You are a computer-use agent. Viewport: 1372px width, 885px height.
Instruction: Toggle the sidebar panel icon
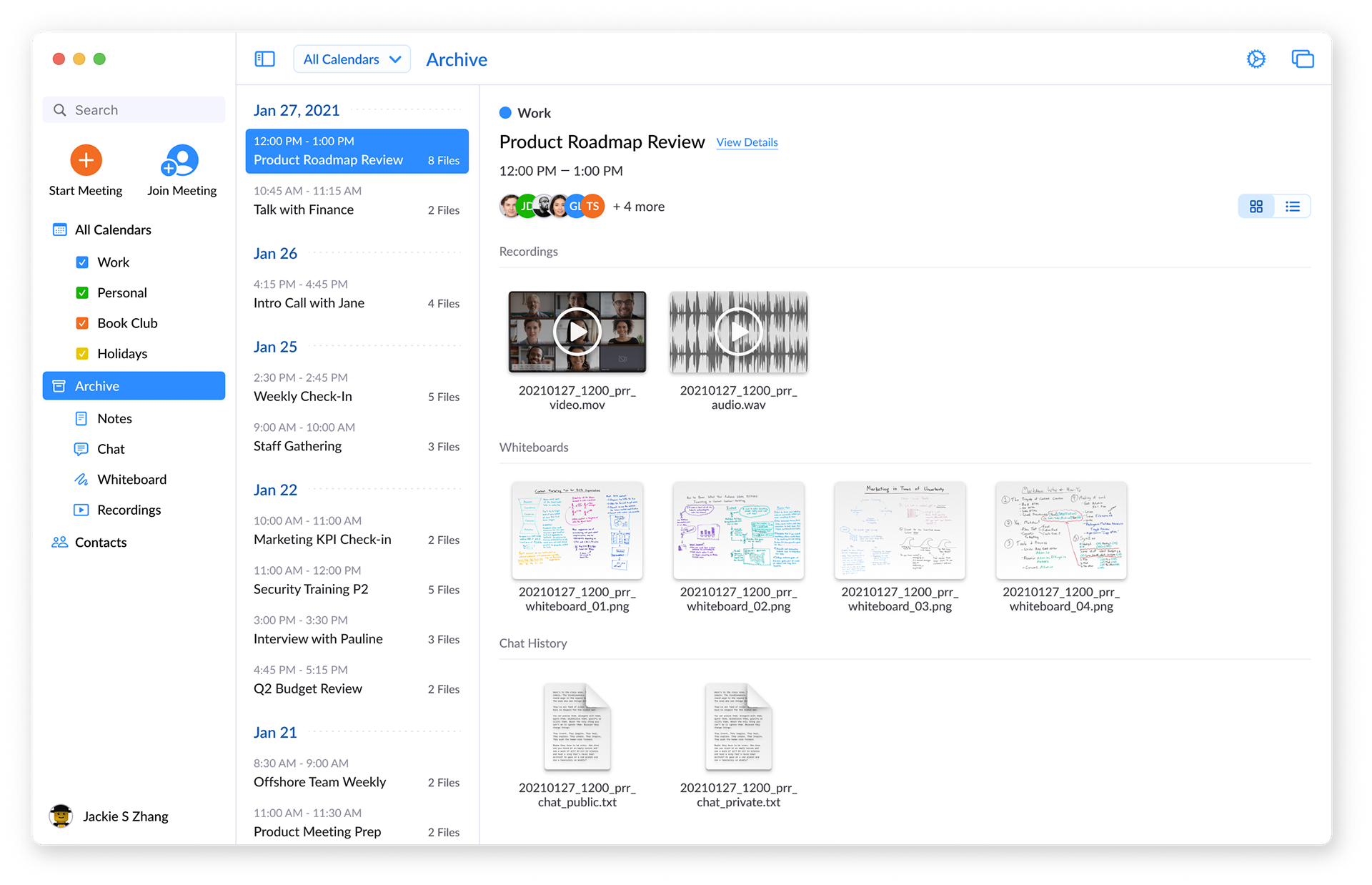pos(264,59)
